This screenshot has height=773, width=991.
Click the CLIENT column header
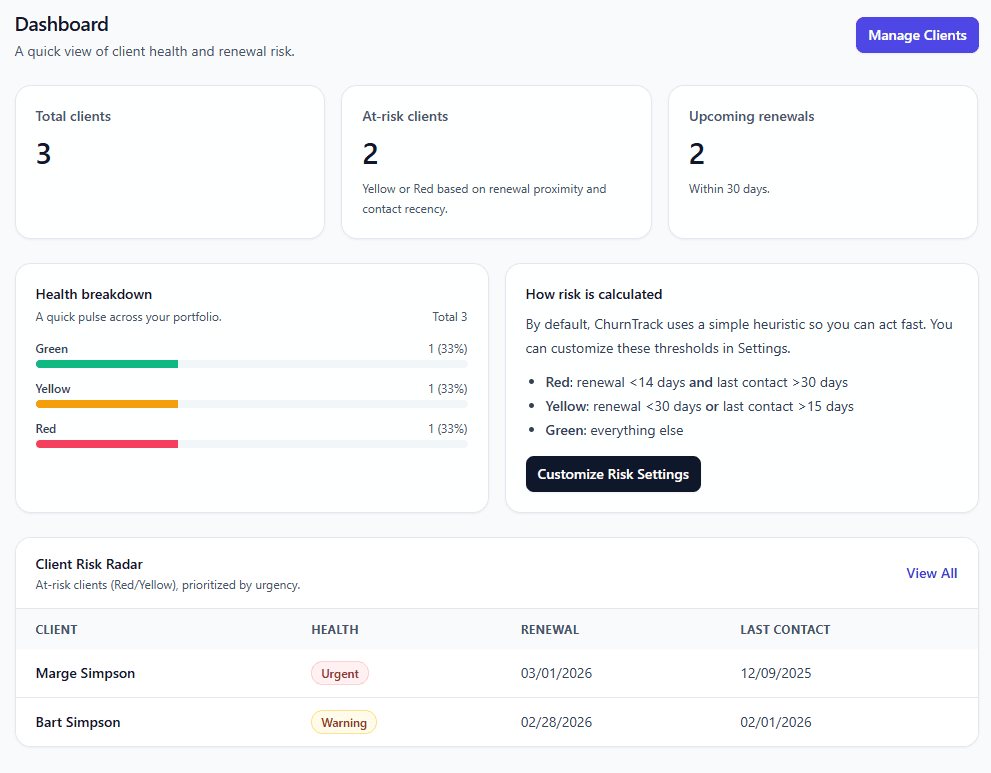pyautogui.click(x=56, y=629)
